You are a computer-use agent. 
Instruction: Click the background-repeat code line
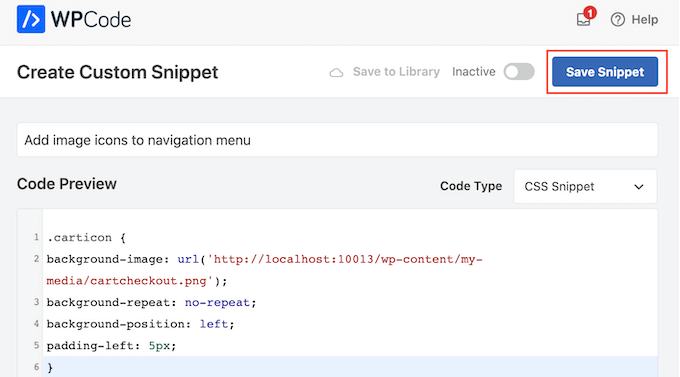pos(151,302)
